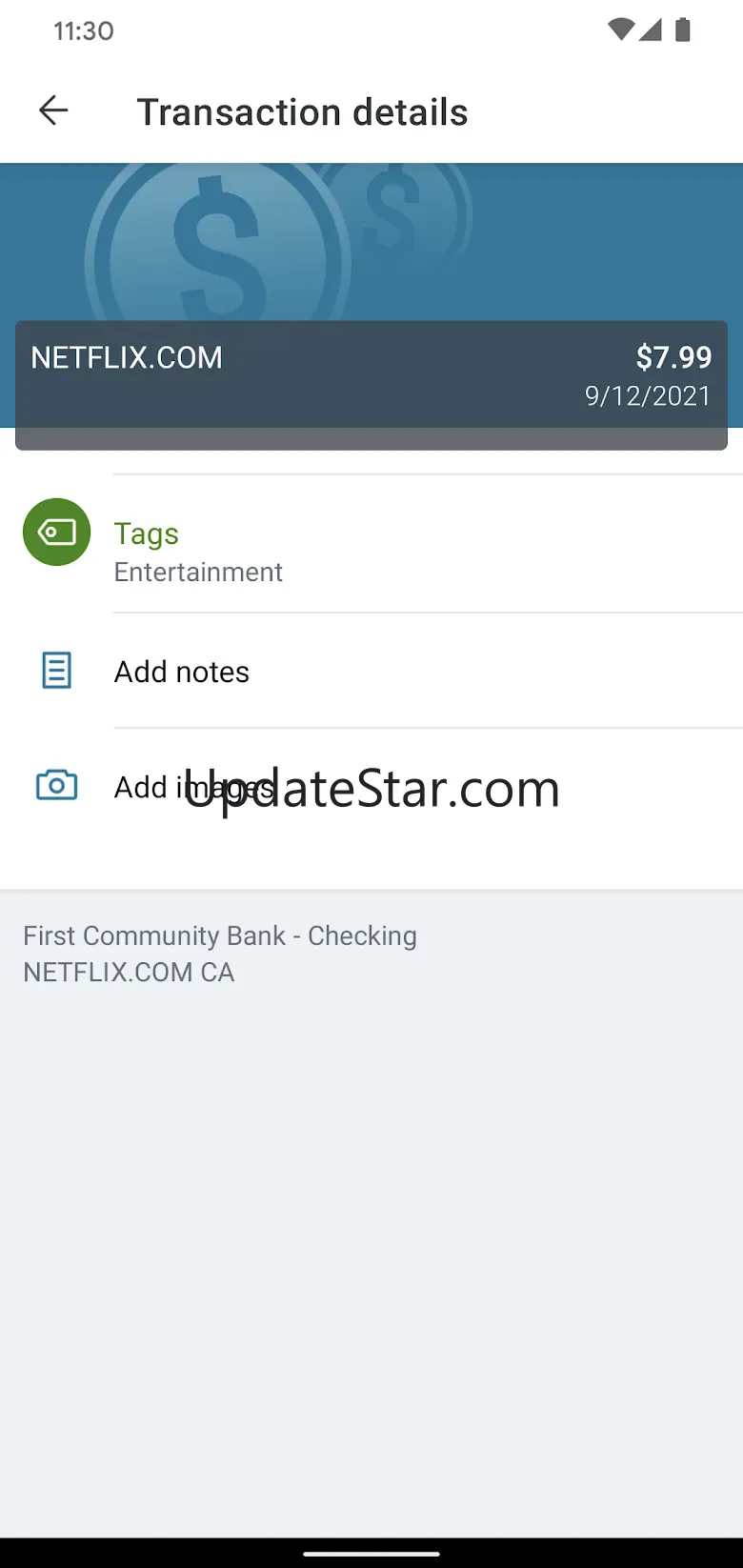Viewport: 743px width, 1568px height.
Task: Click the 9/12/2021 transaction date
Action: point(648,396)
